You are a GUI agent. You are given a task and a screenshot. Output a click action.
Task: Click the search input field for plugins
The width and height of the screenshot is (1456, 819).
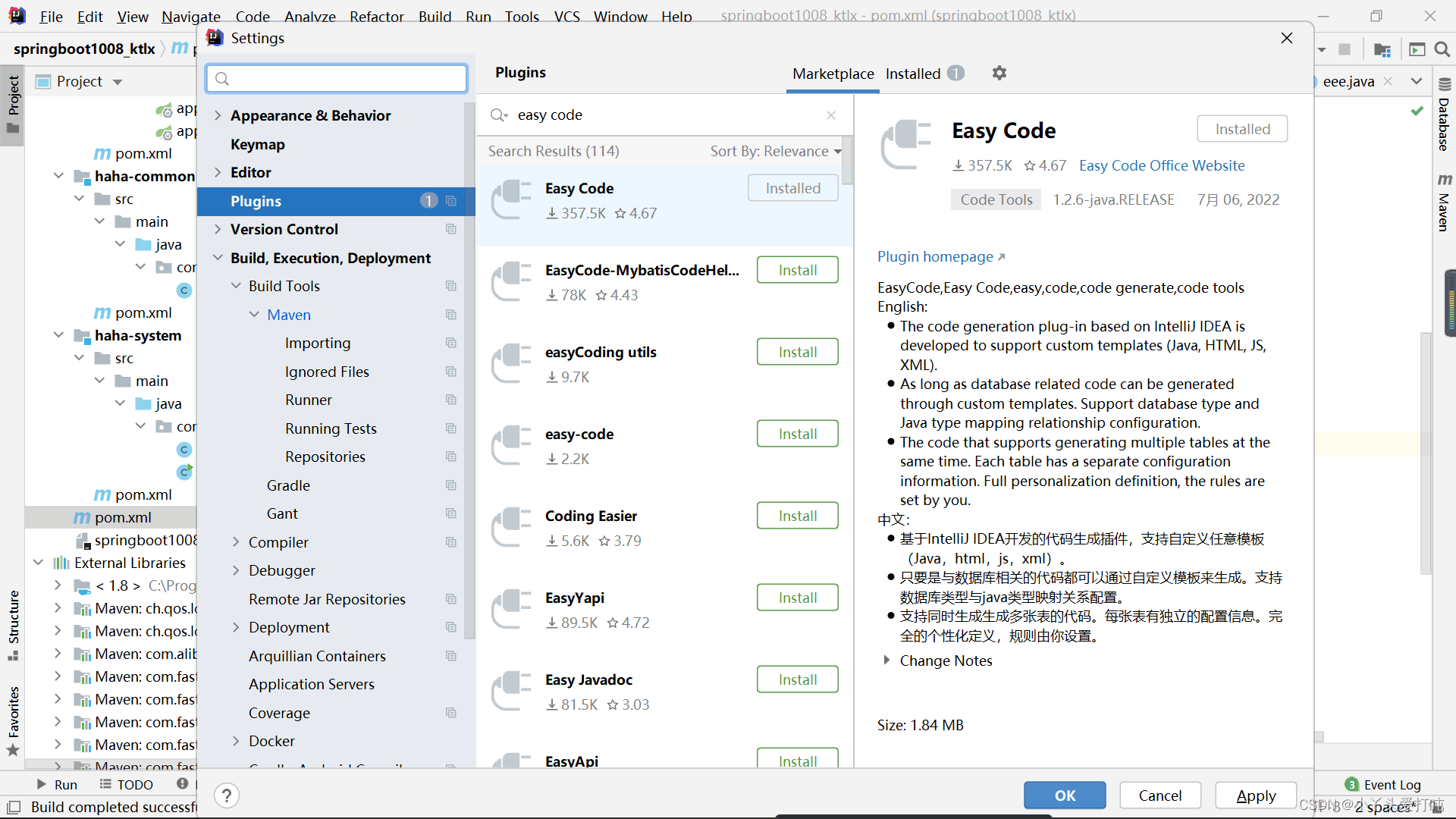pyautogui.click(x=664, y=114)
